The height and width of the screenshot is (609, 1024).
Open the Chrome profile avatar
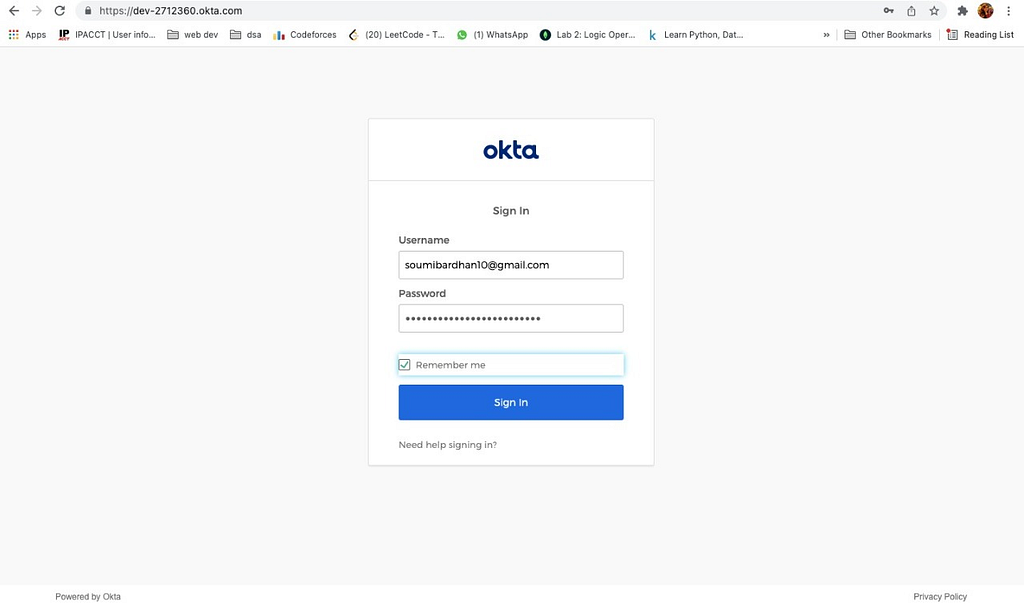point(985,10)
